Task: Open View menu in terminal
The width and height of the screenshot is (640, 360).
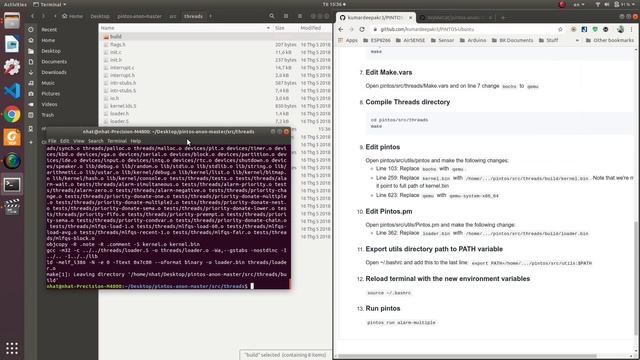Action: [78, 141]
